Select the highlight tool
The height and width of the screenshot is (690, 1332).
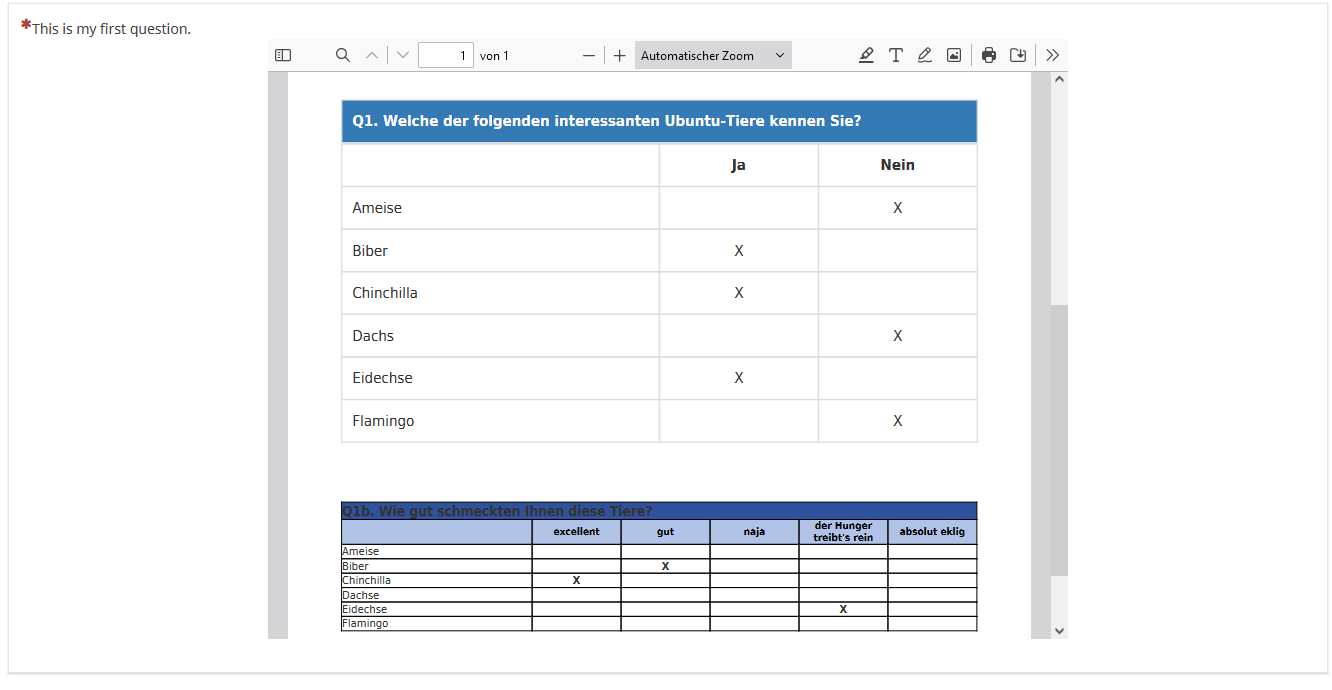866,56
